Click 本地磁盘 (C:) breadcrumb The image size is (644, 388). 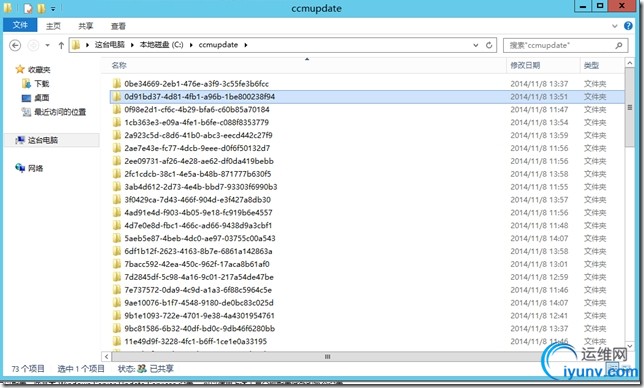(x=161, y=45)
